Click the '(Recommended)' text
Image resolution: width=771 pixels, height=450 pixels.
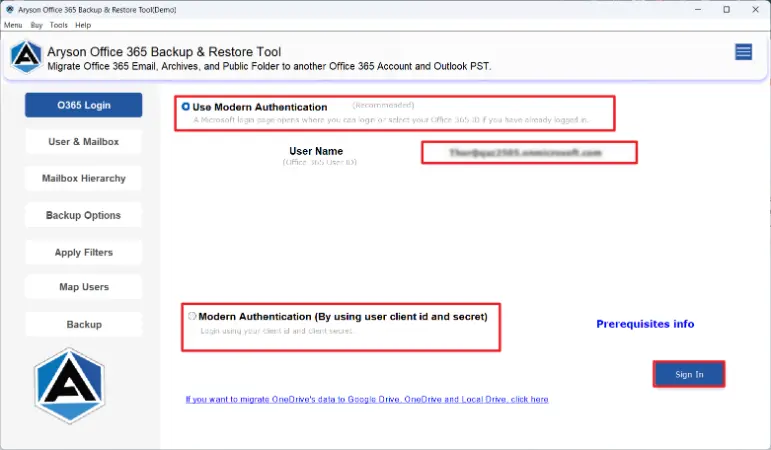[384, 105]
